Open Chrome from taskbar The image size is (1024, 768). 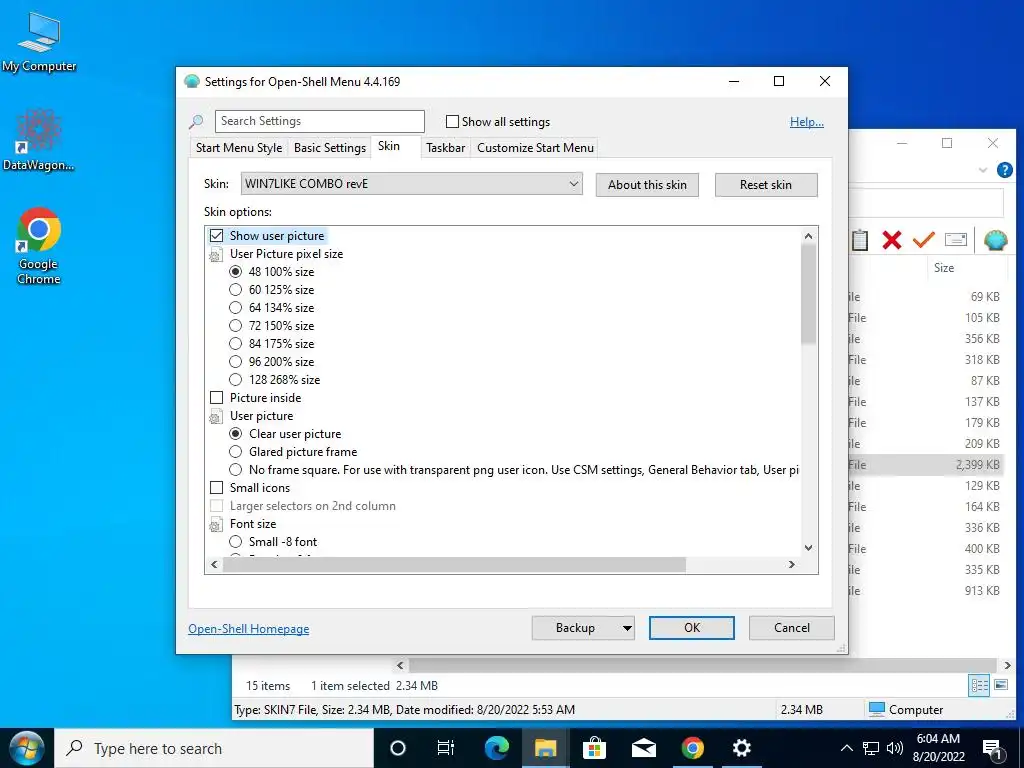pos(692,748)
